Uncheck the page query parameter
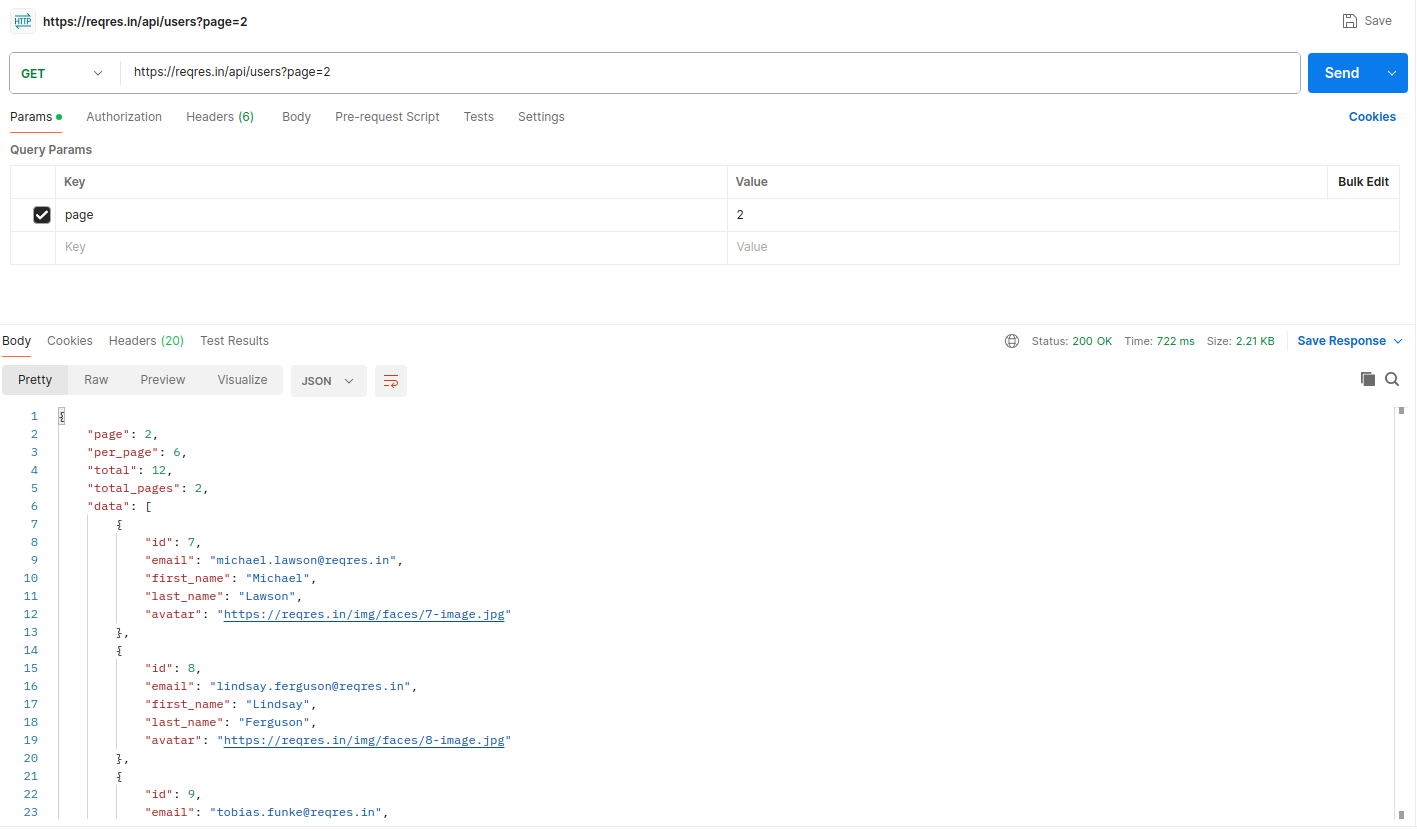 pyautogui.click(x=41, y=214)
